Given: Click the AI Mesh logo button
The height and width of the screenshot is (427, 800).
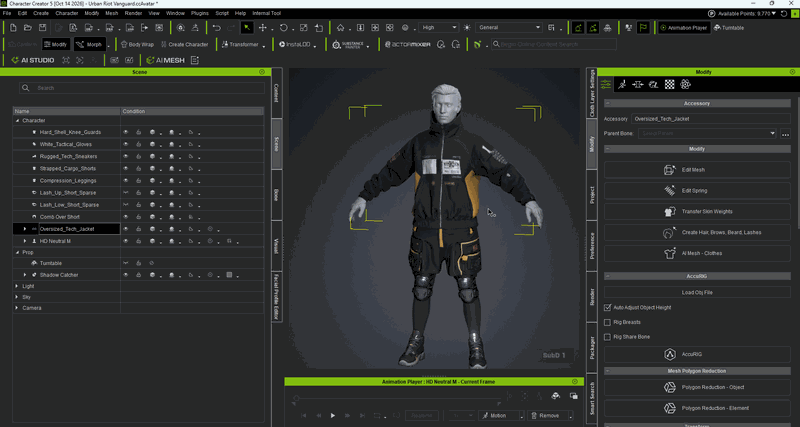Looking at the screenshot, I should pos(165,60).
